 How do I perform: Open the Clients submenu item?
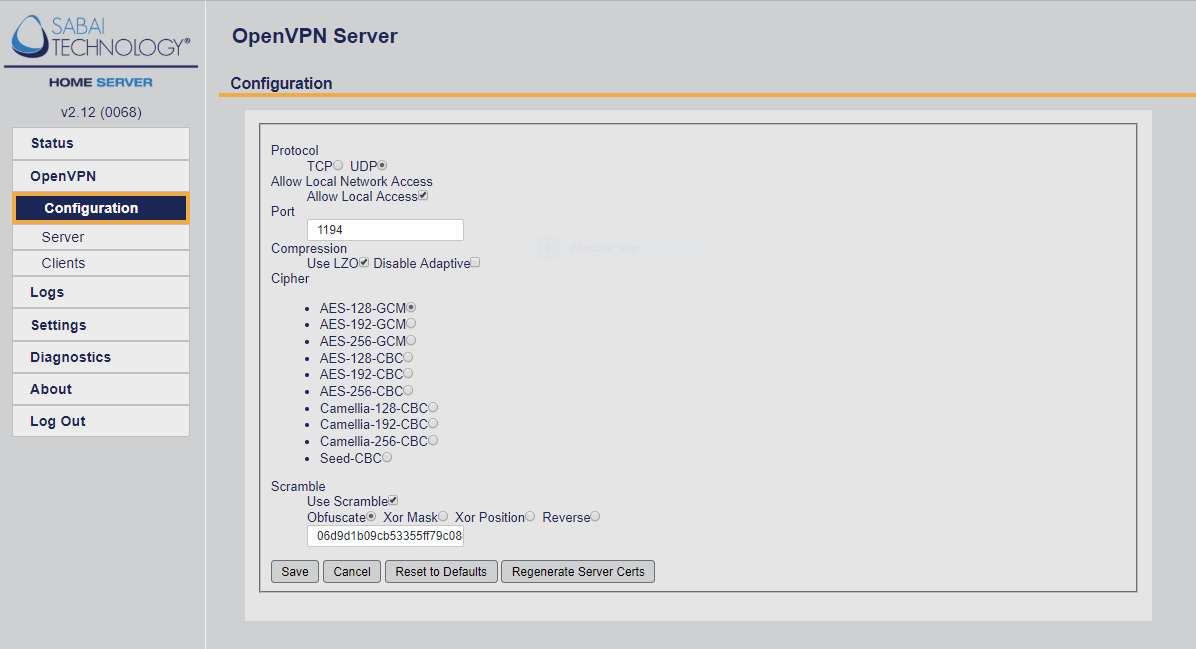pyautogui.click(x=101, y=263)
